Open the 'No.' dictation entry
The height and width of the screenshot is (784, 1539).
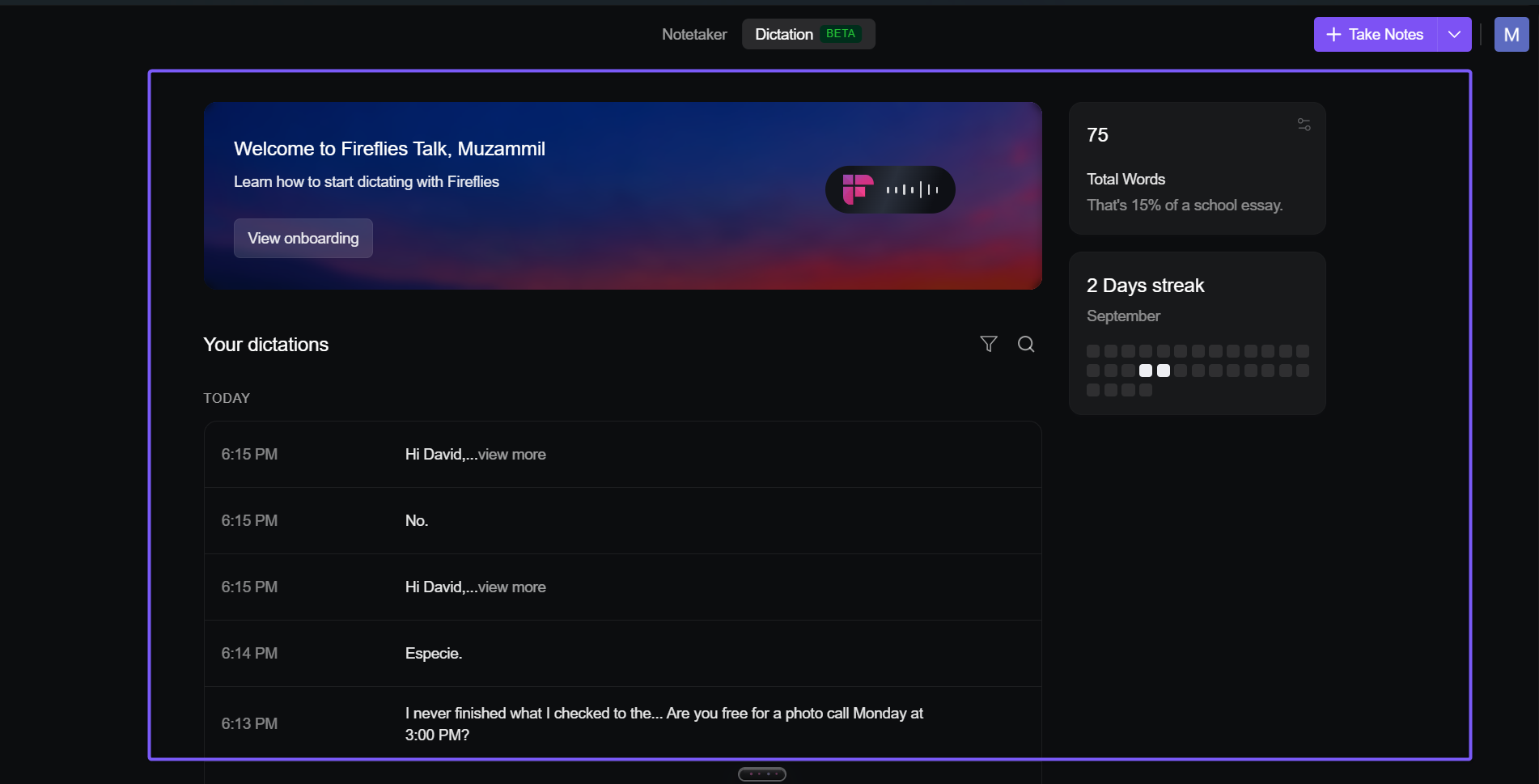coord(622,521)
